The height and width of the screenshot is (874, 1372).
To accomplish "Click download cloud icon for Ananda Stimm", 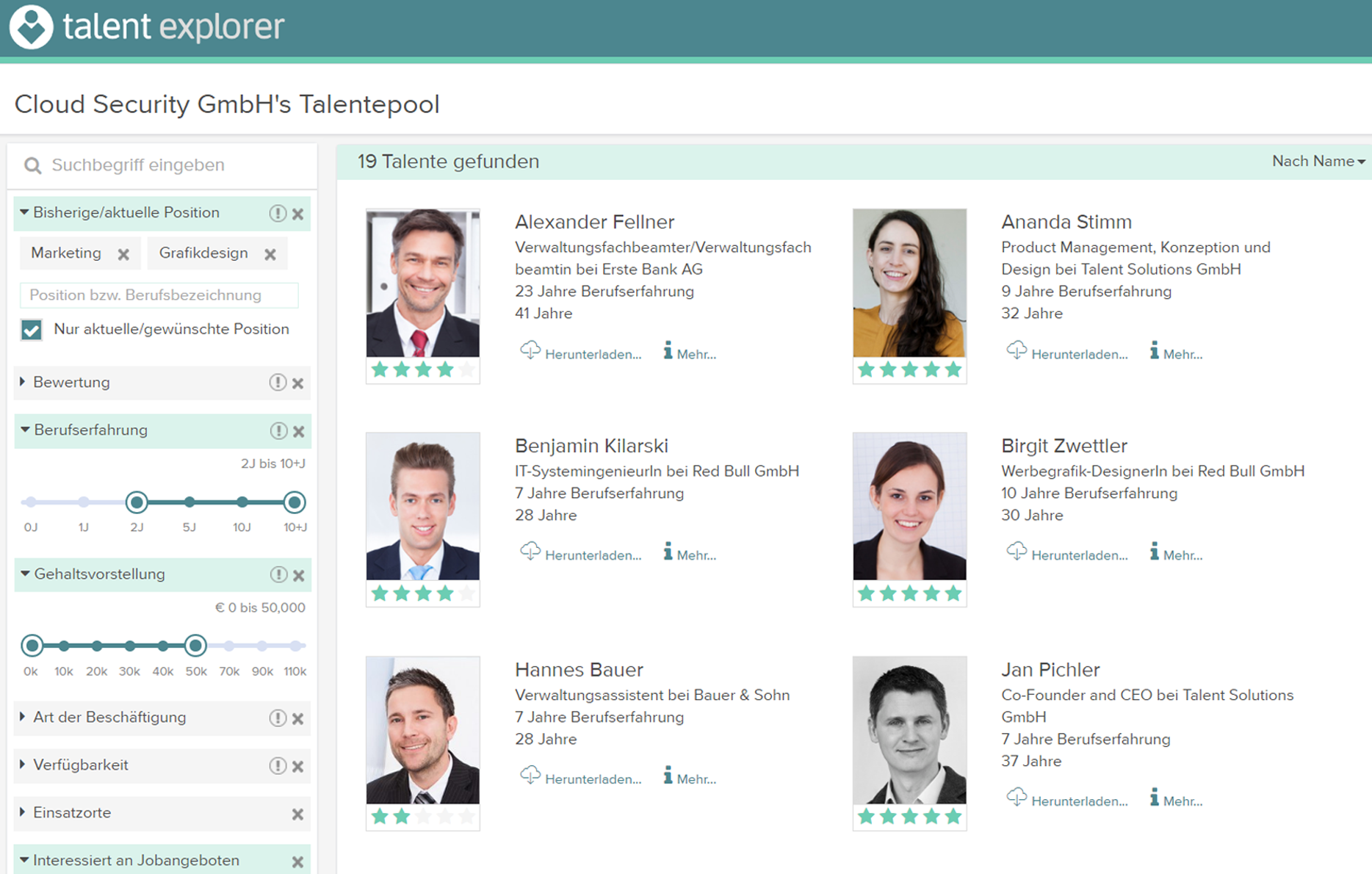I will [x=1017, y=350].
